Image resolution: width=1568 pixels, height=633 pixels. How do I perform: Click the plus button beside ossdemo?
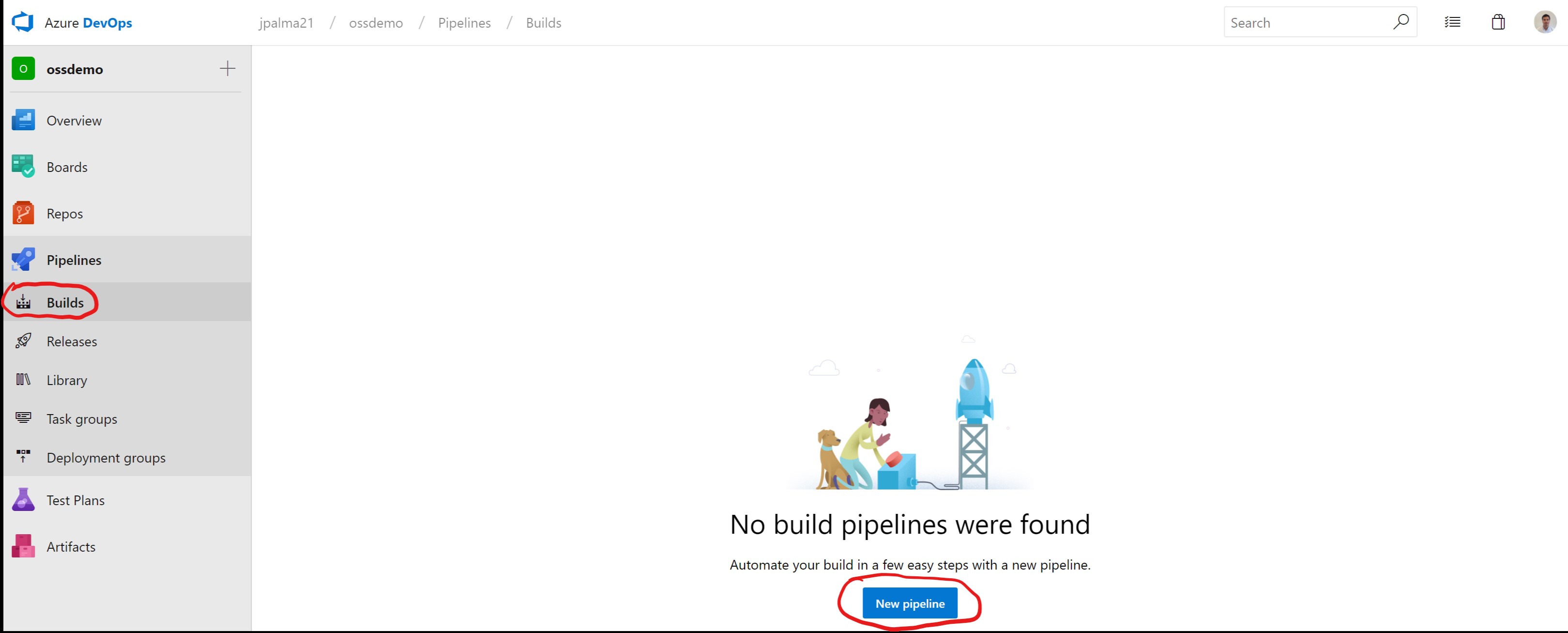227,68
